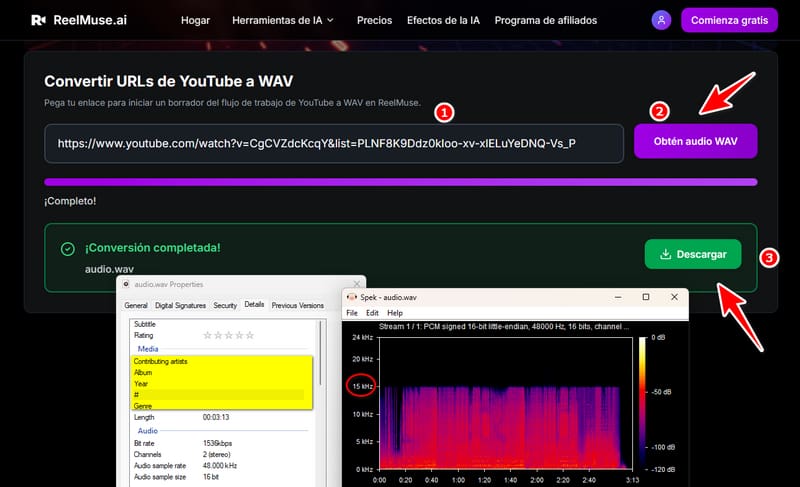Image resolution: width=800 pixels, height=487 pixels.
Task: Open Programa de afiliados link
Action: click(x=546, y=20)
